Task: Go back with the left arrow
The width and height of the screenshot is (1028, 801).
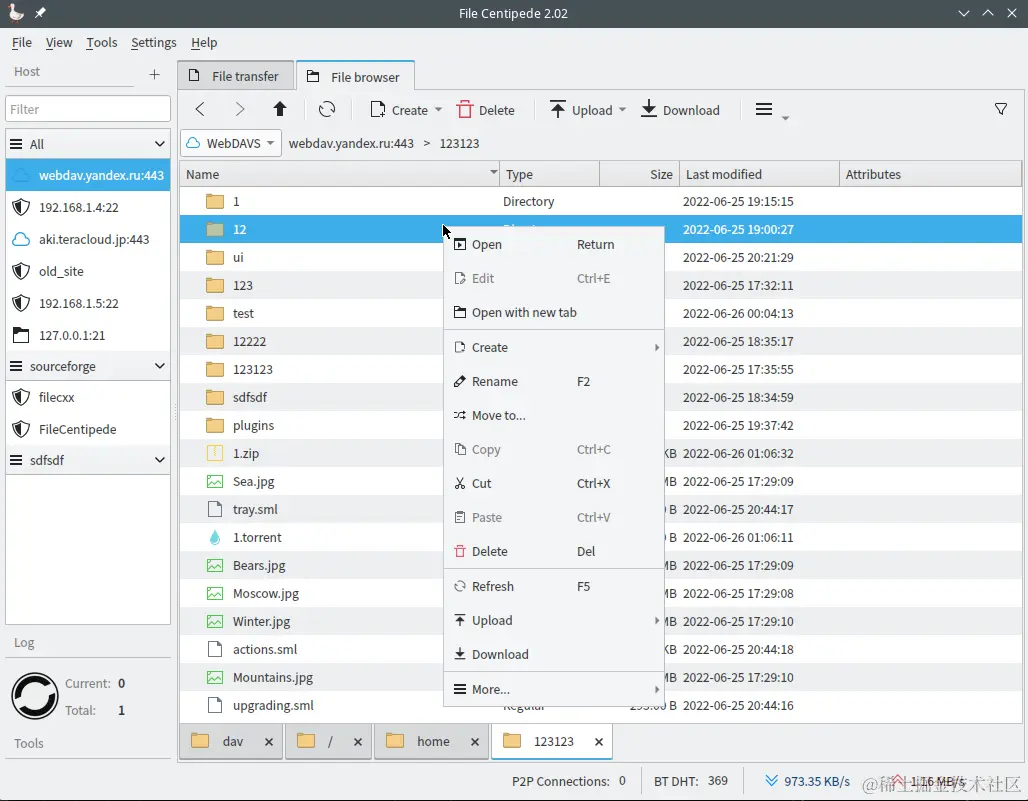Action: [200, 109]
